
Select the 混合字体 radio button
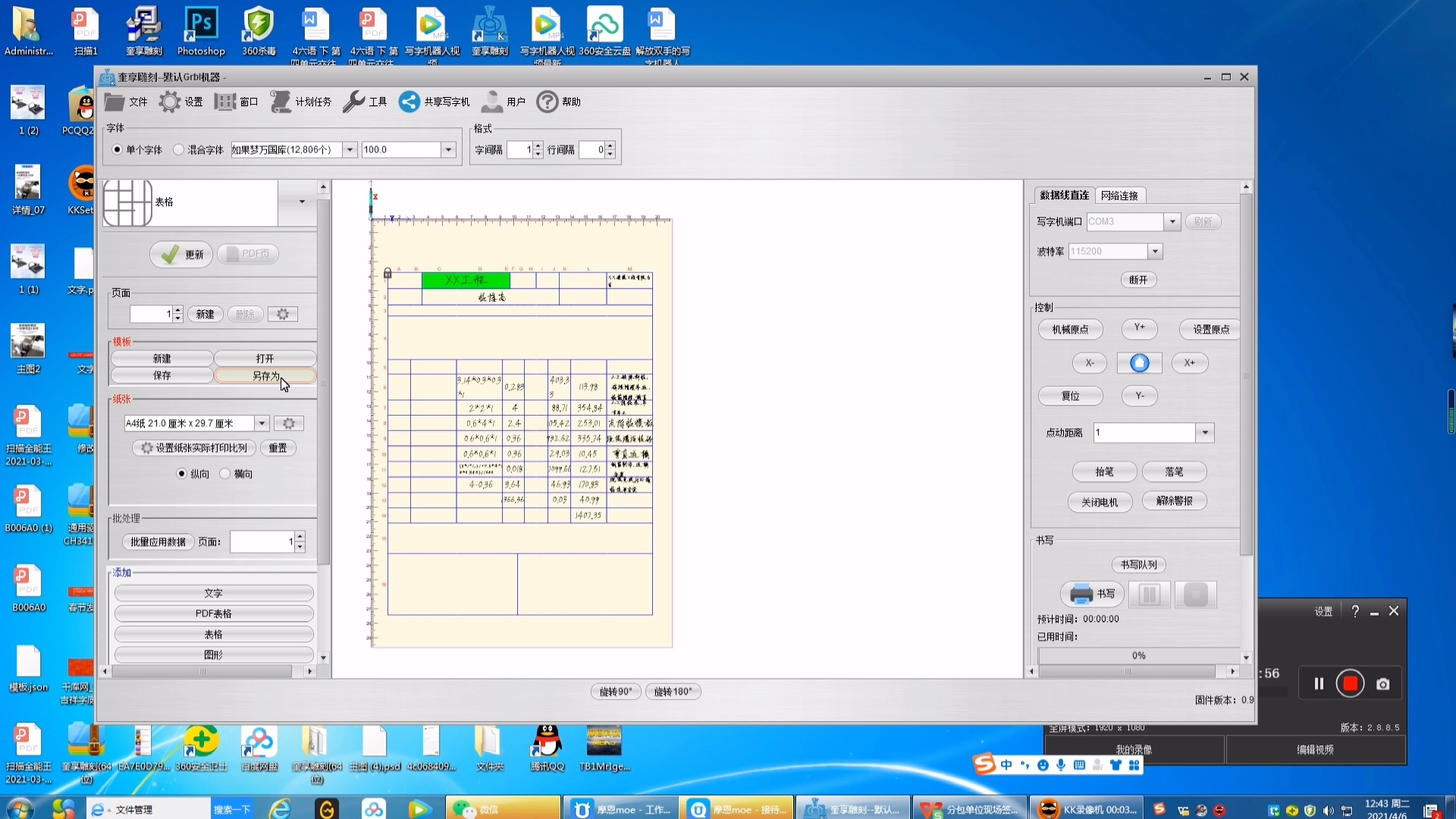tap(179, 150)
